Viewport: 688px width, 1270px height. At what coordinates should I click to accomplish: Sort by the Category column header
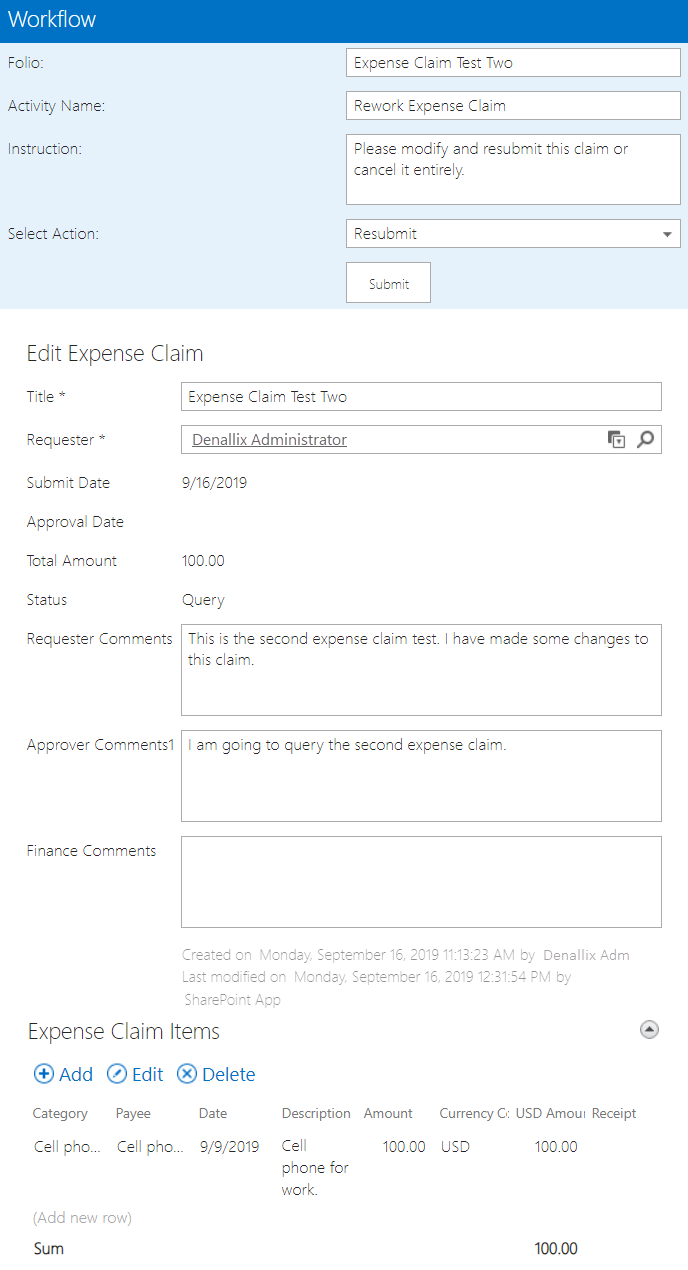[x=60, y=1113]
